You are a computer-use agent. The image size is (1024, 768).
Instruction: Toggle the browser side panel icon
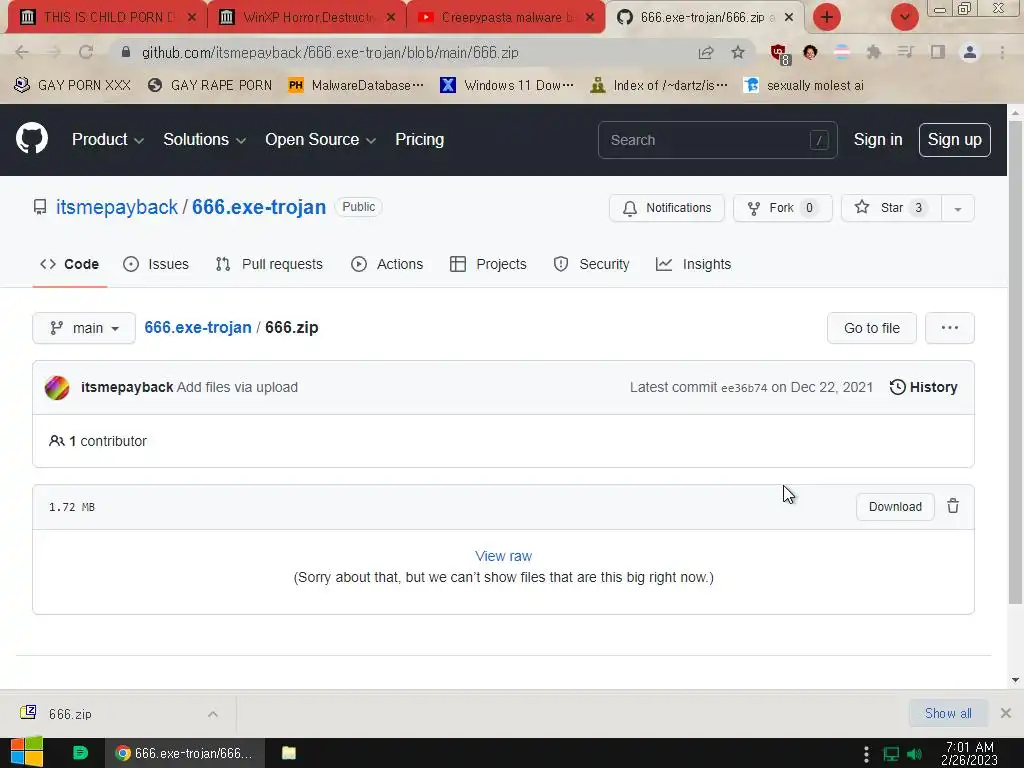point(938,52)
